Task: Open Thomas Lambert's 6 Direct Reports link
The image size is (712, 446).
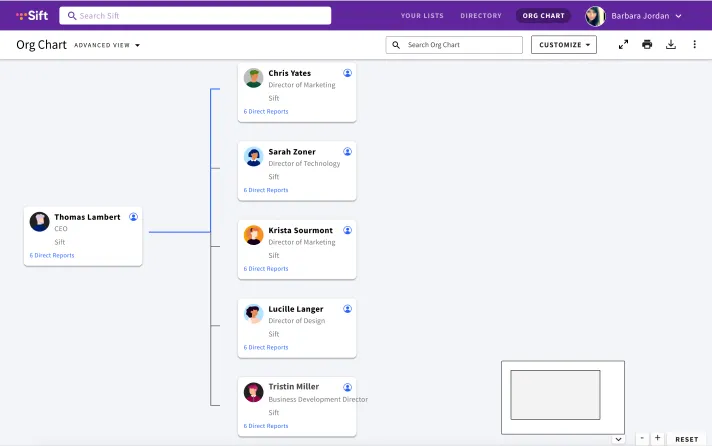Action: [x=52, y=255]
